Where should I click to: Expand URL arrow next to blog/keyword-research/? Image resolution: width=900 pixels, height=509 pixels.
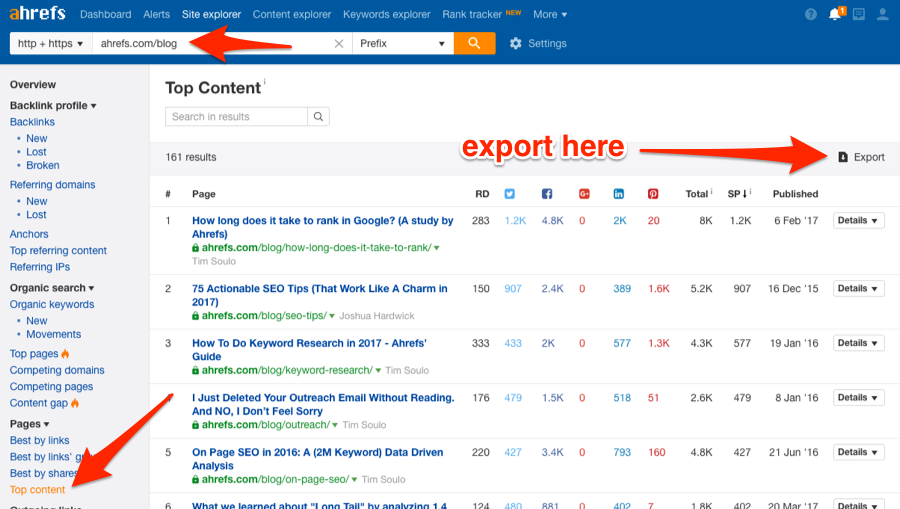tap(378, 371)
